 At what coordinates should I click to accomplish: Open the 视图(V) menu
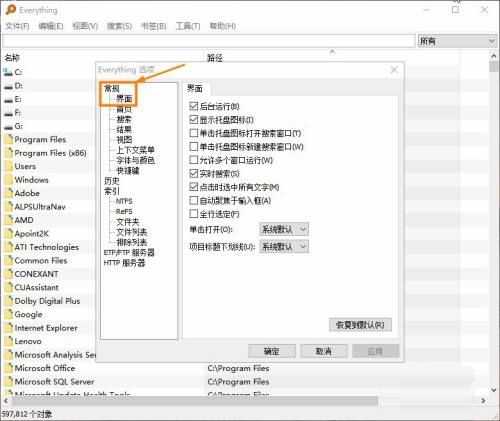[85, 26]
